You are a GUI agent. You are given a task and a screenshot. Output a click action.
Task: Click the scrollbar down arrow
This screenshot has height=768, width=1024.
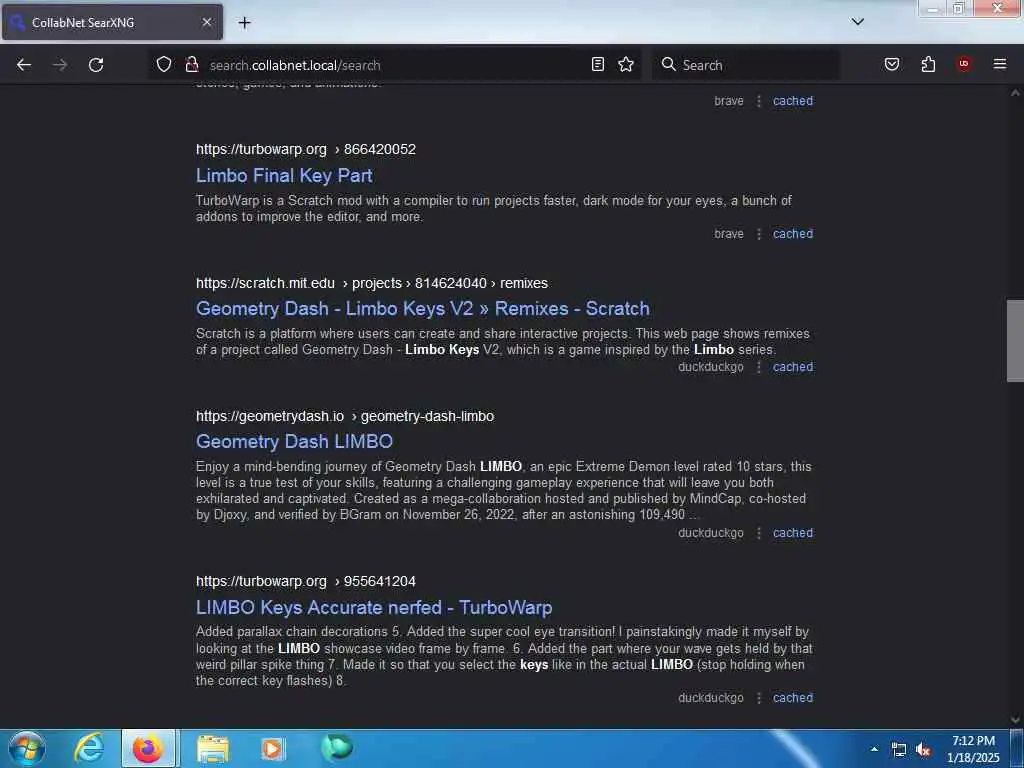click(1015, 720)
